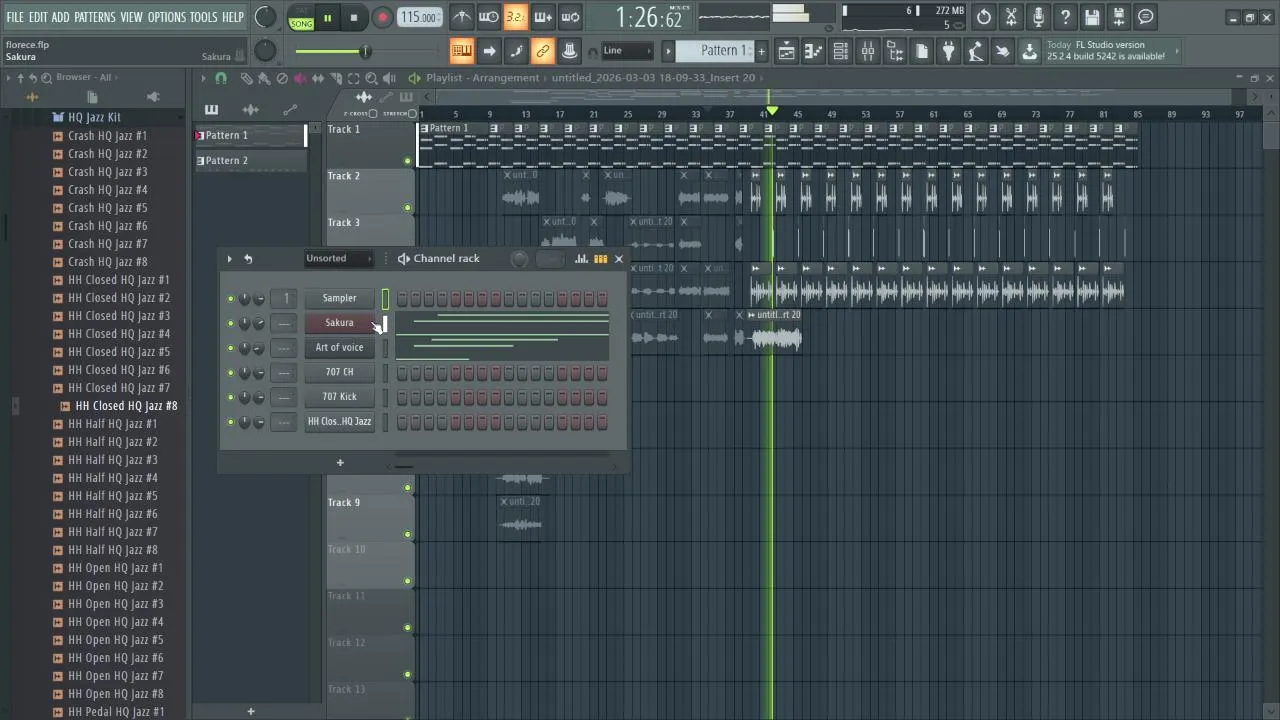The image size is (1280, 720).
Task: Select Pattern 2 in the picker
Action: click(x=250, y=160)
